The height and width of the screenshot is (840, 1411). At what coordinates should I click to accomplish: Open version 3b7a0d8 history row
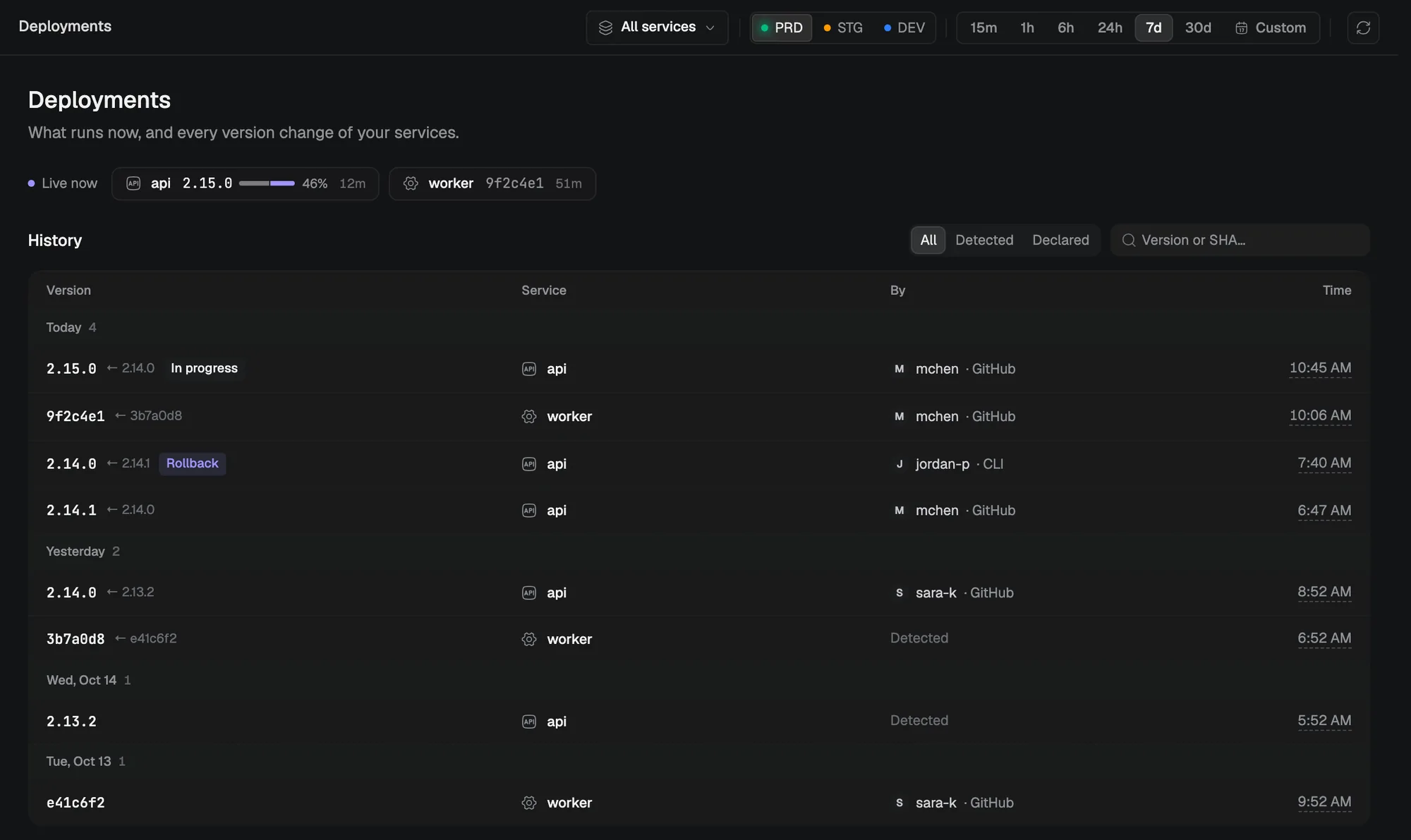(699, 639)
